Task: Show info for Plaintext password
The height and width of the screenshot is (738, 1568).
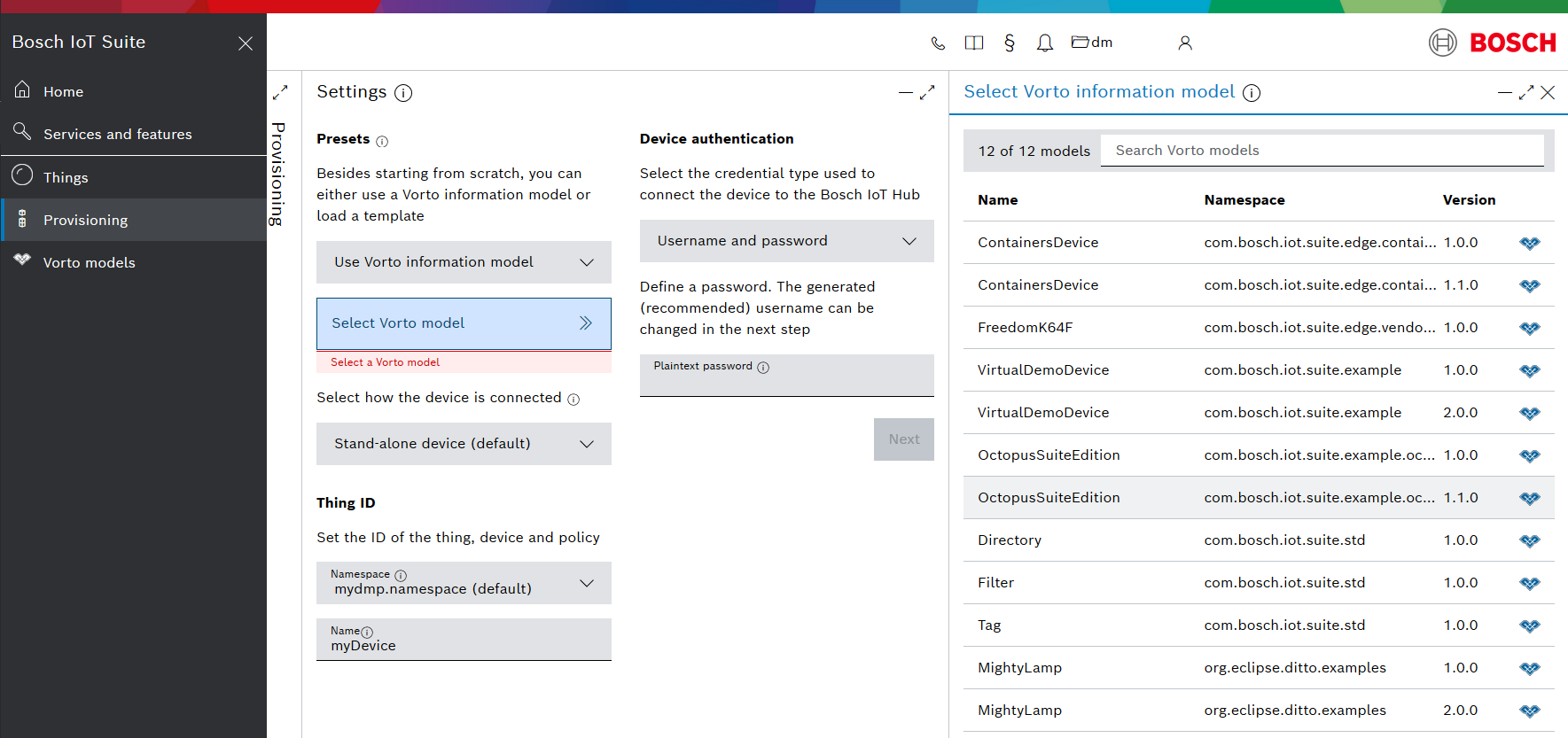Action: click(763, 367)
